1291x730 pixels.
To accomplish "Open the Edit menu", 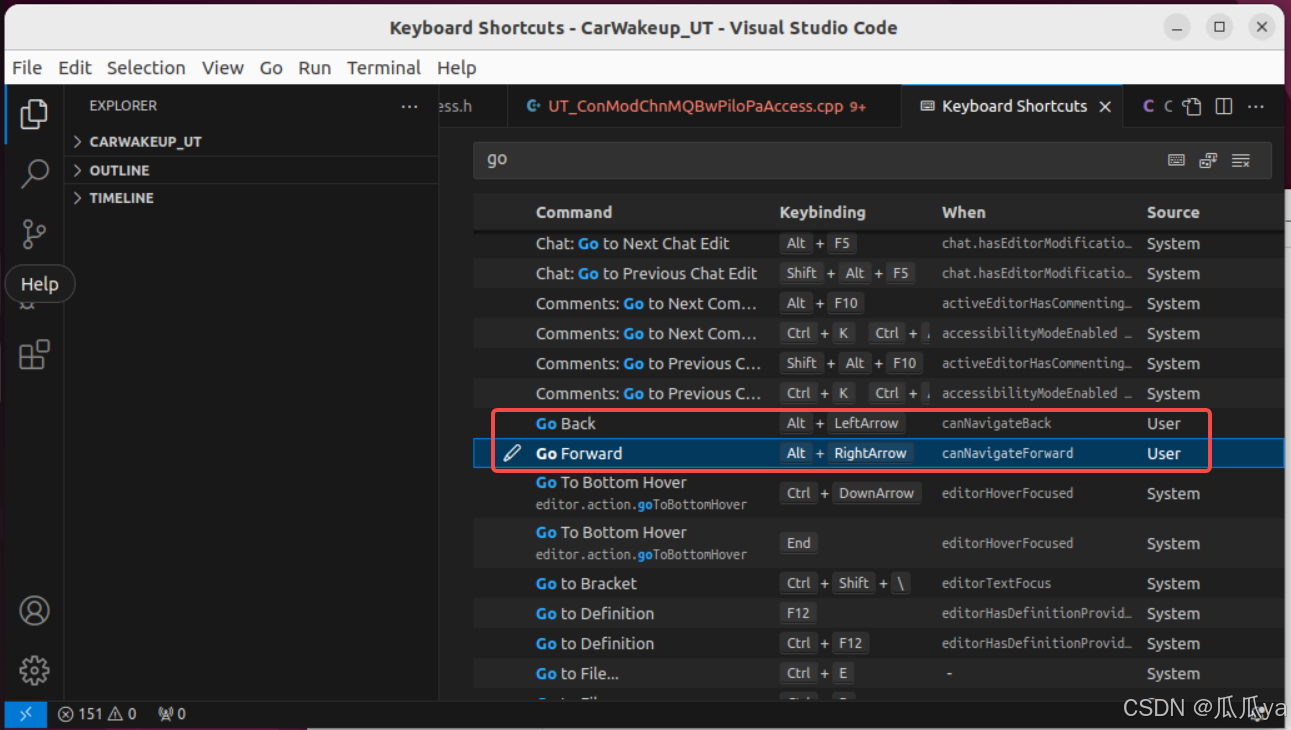I will pyautogui.click(x=75, y=68).
